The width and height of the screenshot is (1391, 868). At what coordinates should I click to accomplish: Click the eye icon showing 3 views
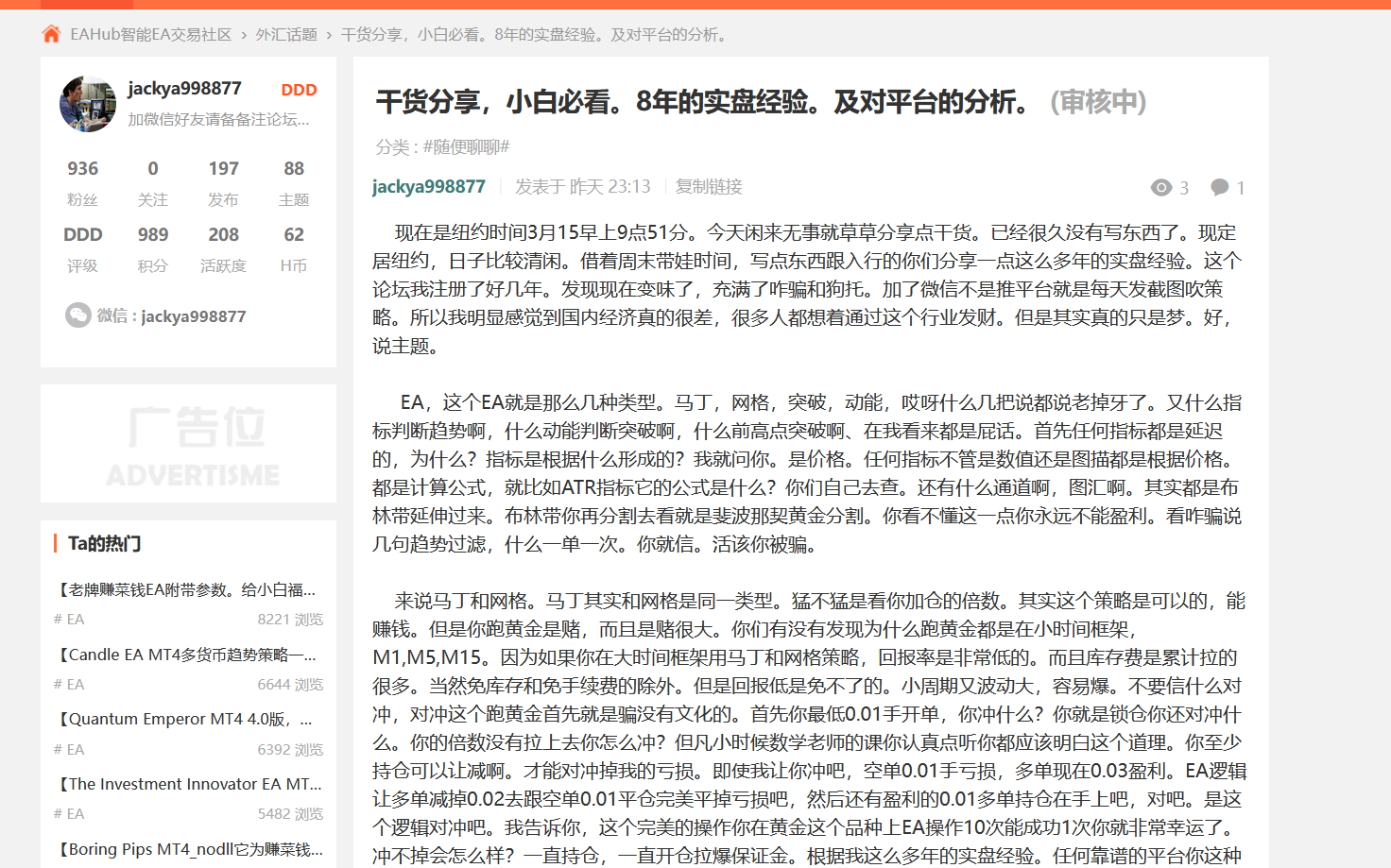pos(1160,187)
